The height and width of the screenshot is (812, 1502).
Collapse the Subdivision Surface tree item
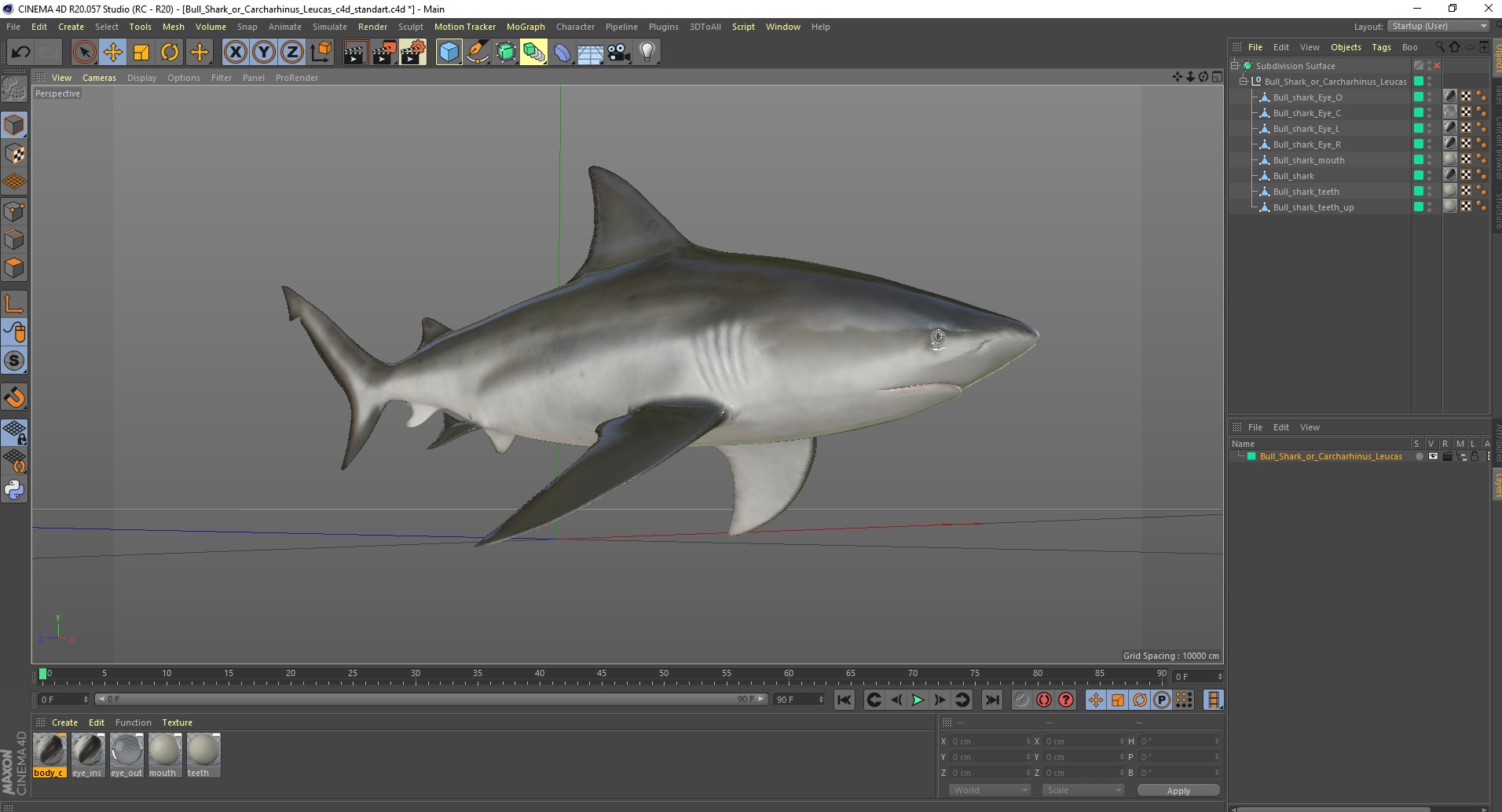click(1235, 66)
